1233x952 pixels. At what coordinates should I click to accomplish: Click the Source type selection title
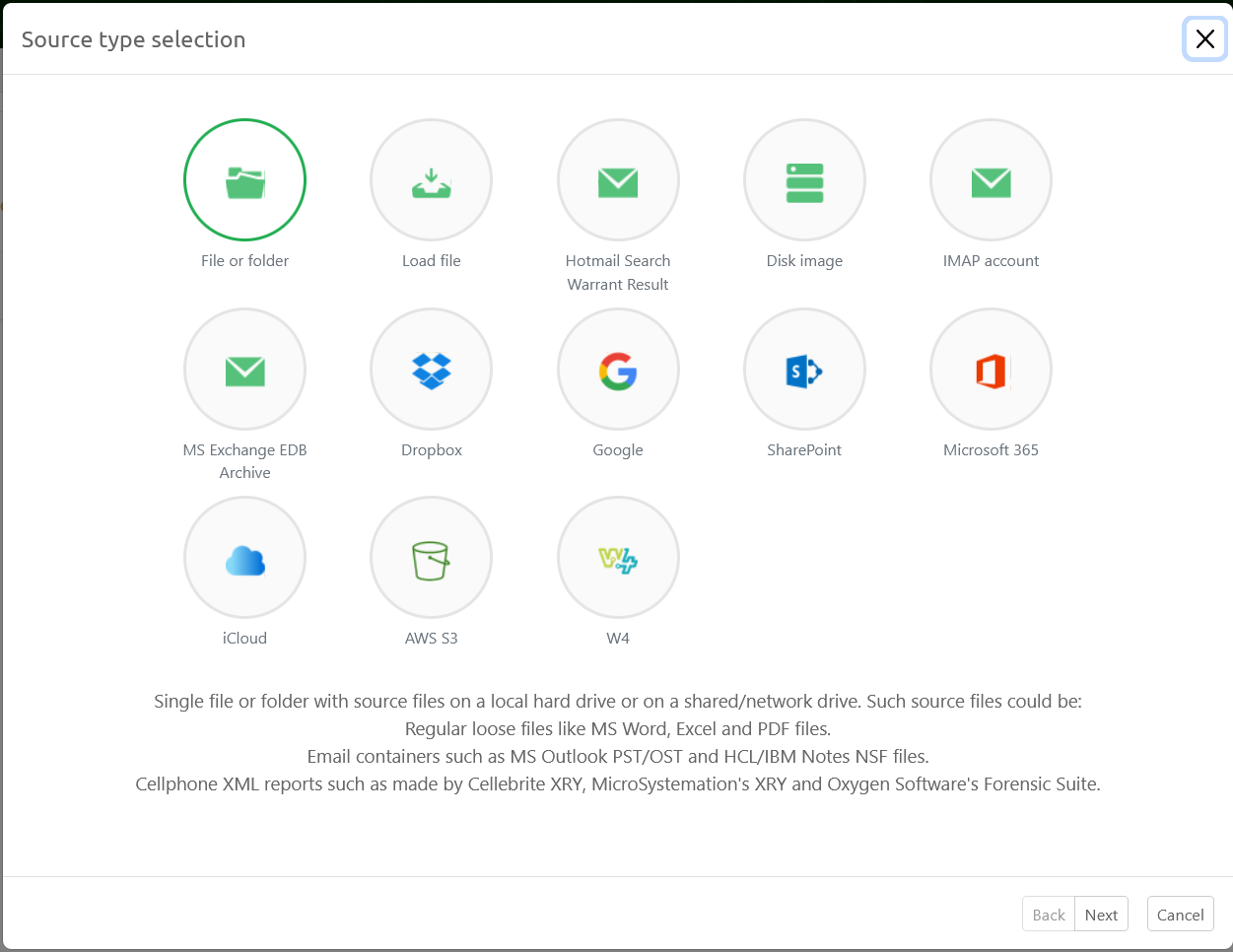133,39
